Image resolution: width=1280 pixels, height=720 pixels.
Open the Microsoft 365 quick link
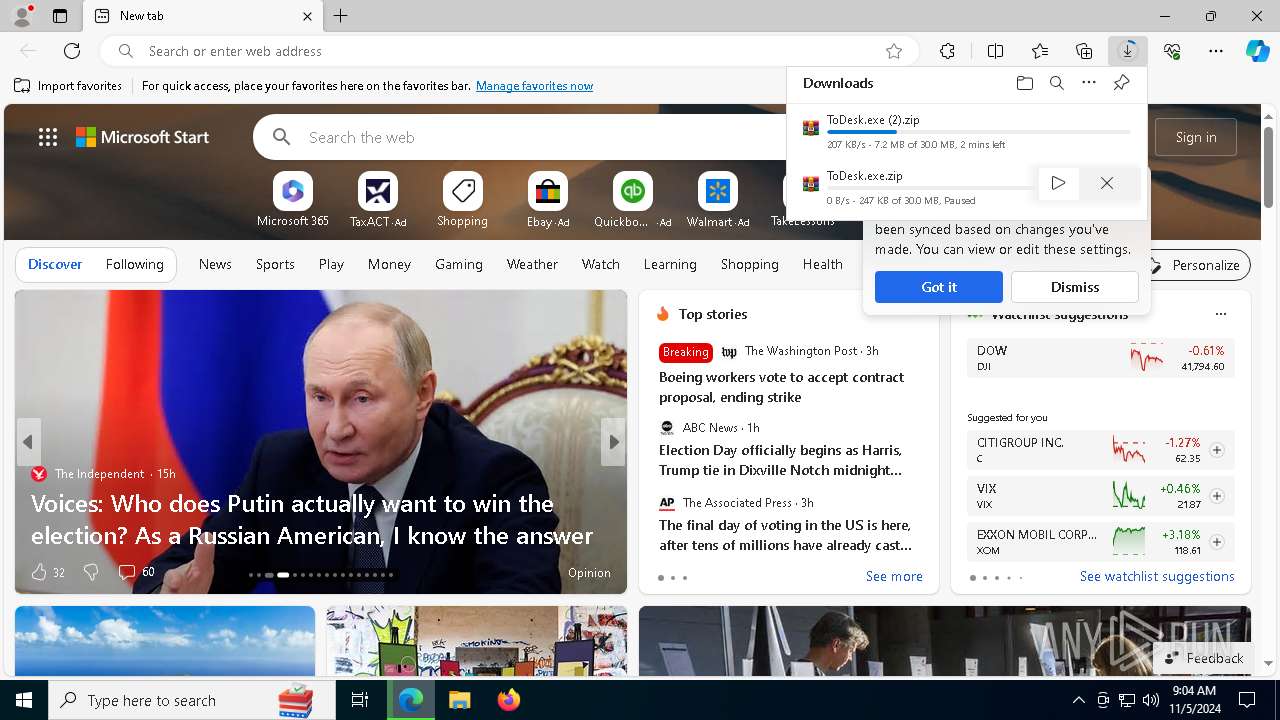[x=292, y=200]
